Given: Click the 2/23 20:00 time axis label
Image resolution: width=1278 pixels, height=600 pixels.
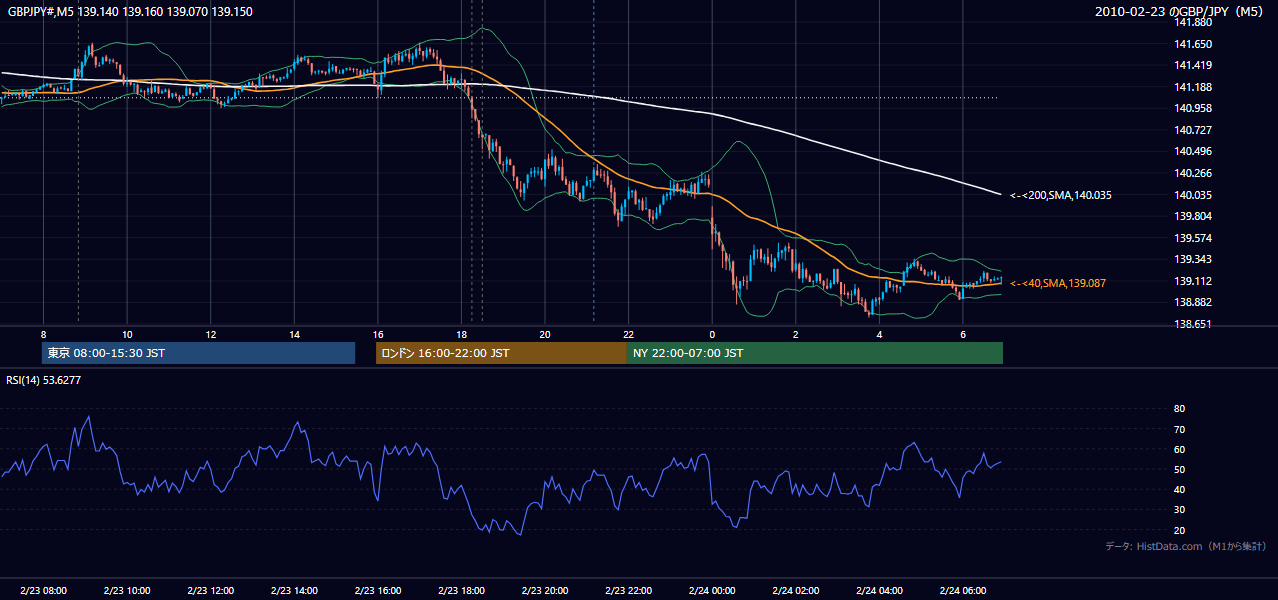Looking at the screenshot, I should coord(544,591).
